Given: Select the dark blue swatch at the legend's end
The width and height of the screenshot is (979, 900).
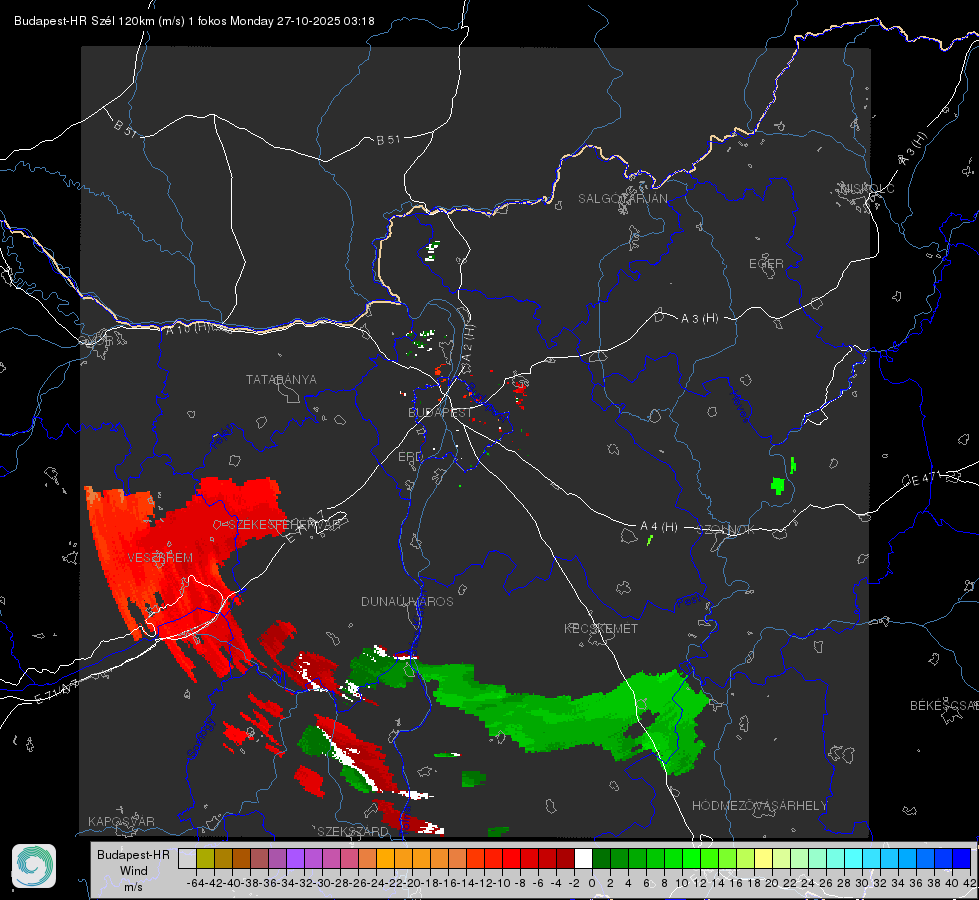Looking at the screenshot, I should pyautogui.click(x=962, y=858).
